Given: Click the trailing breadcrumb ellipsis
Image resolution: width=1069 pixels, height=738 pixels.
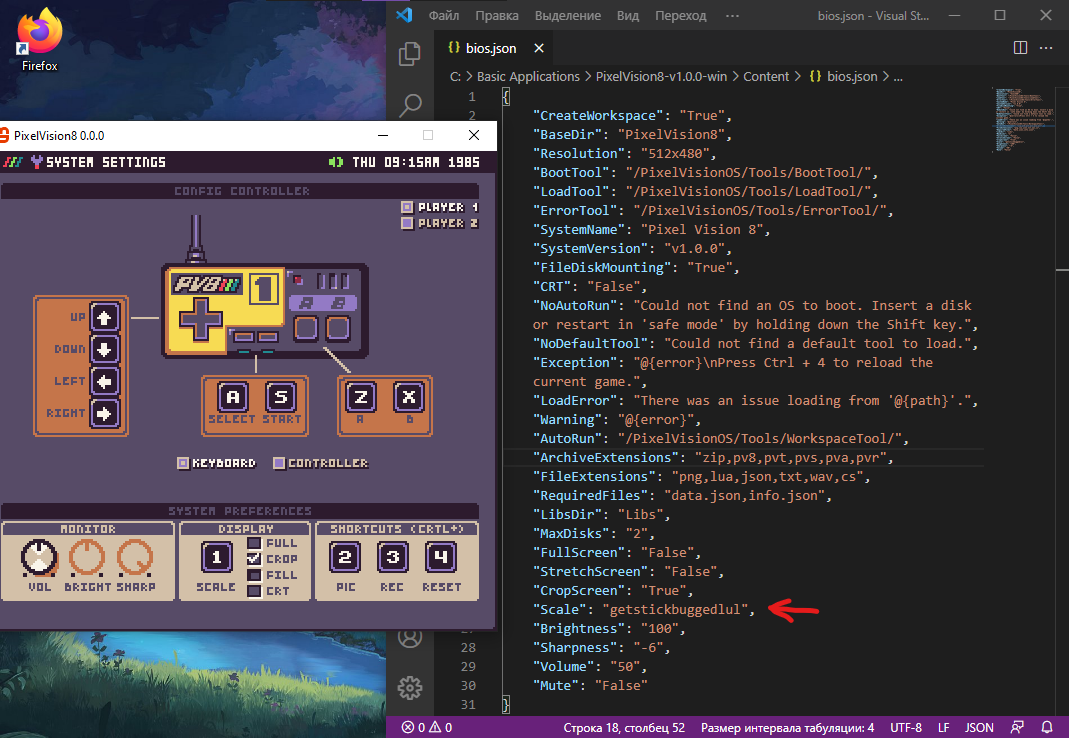Looking at the screenshot, I should pyautogui.click(x=899, y=78).
